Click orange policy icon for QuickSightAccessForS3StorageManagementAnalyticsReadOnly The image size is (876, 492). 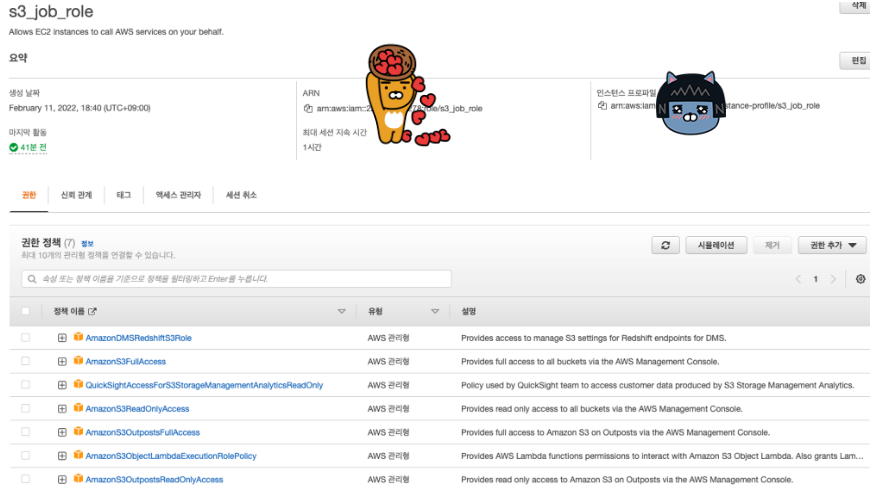click(x=78, y=384)
